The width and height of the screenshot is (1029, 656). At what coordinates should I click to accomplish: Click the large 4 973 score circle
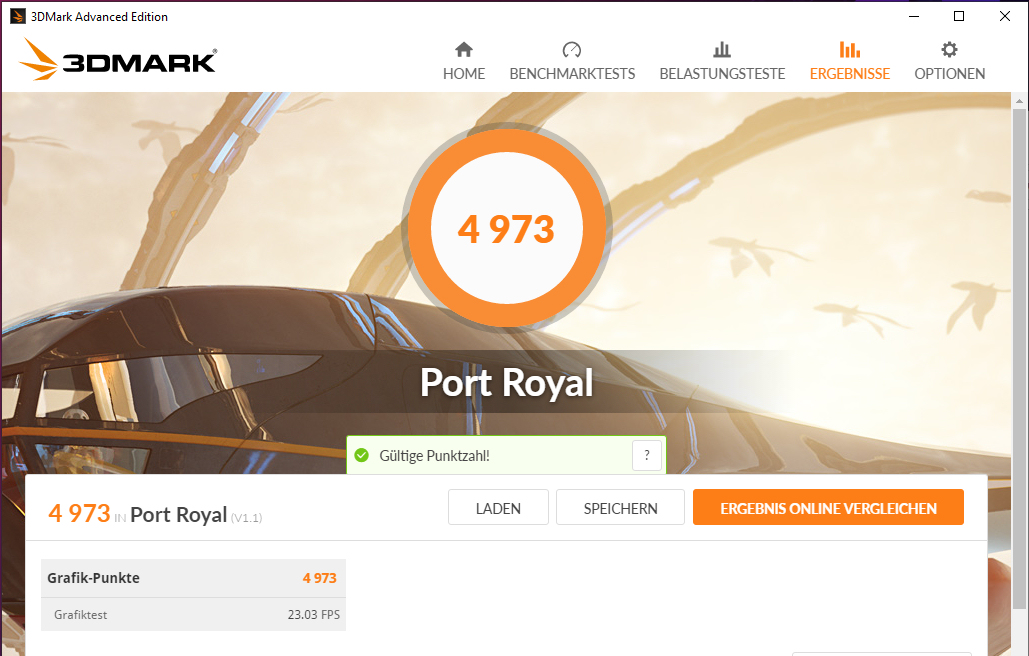pos(507,228)
